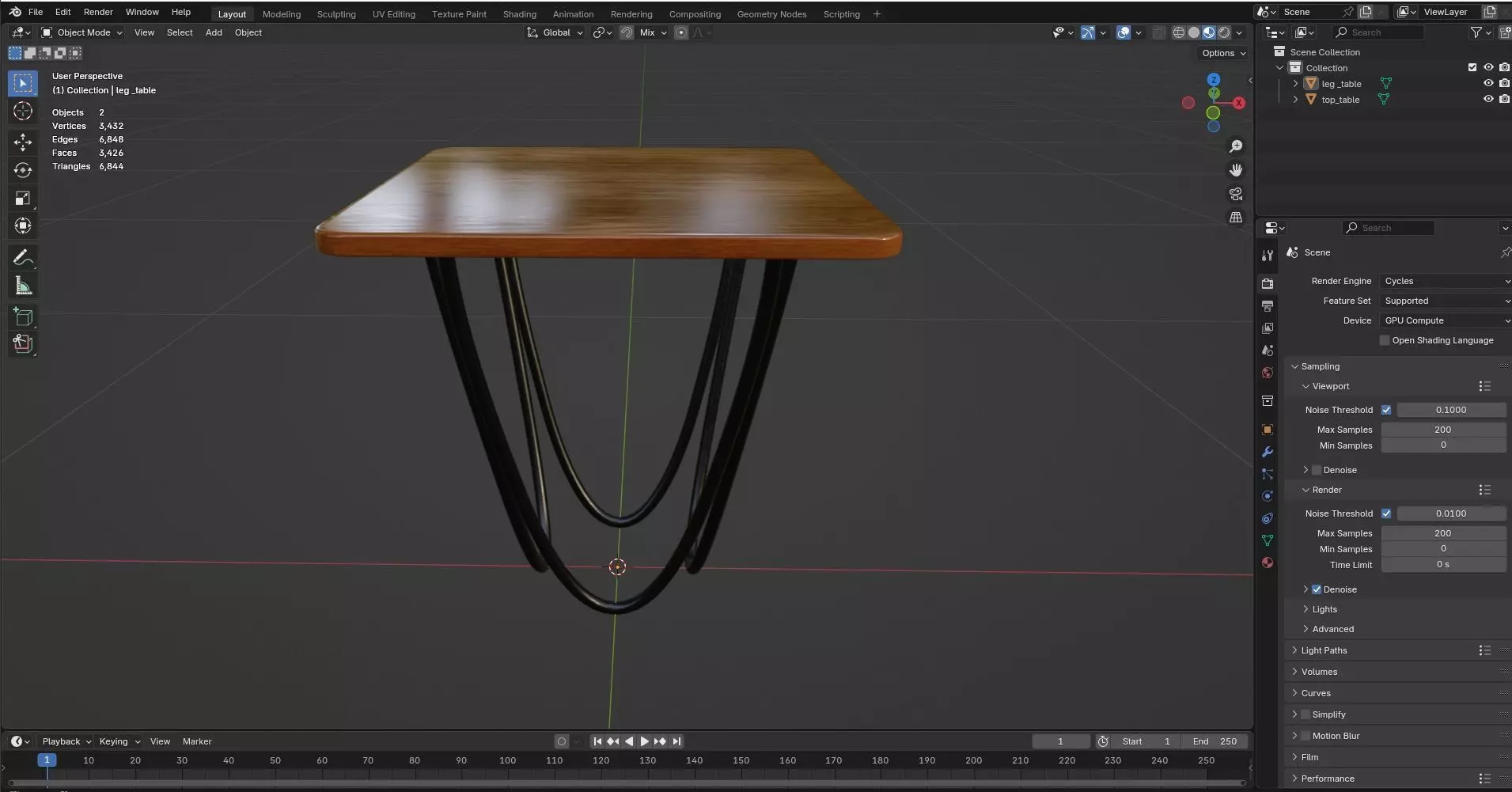
Task: Toggle Collection exclude checkbox
Action: coord(1472,67)
